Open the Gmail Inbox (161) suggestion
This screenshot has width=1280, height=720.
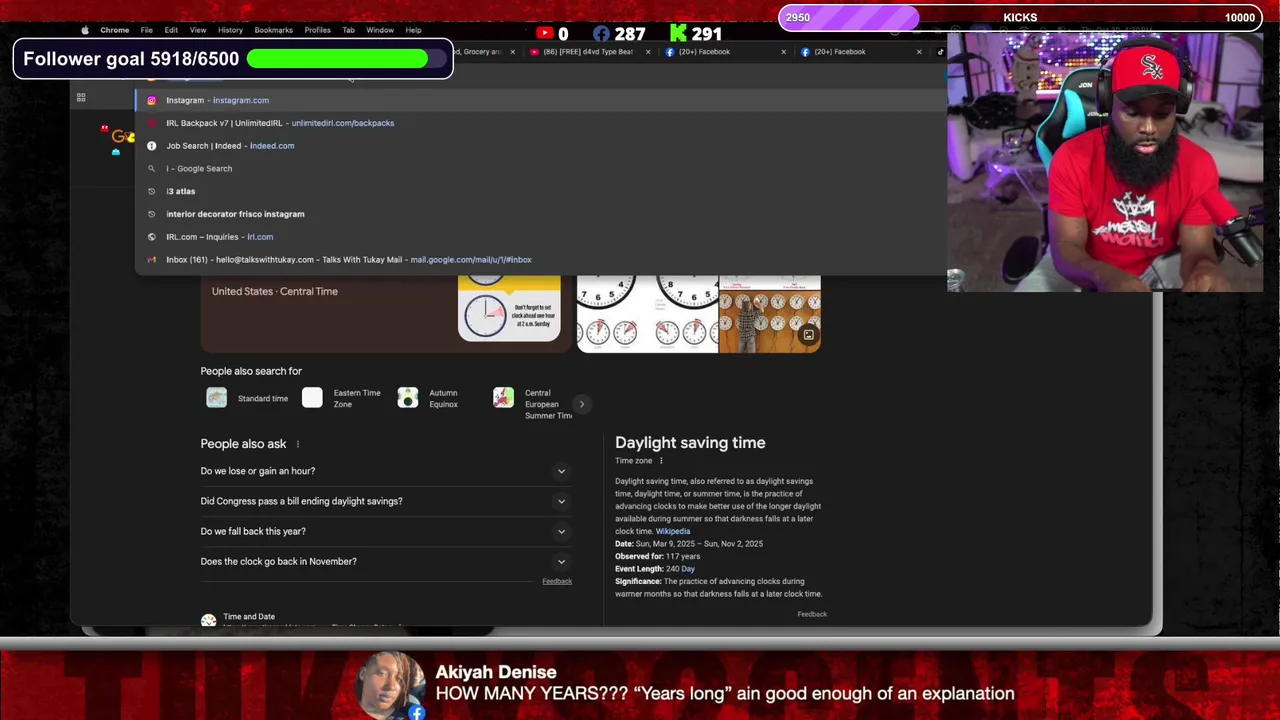pos(540,260)
